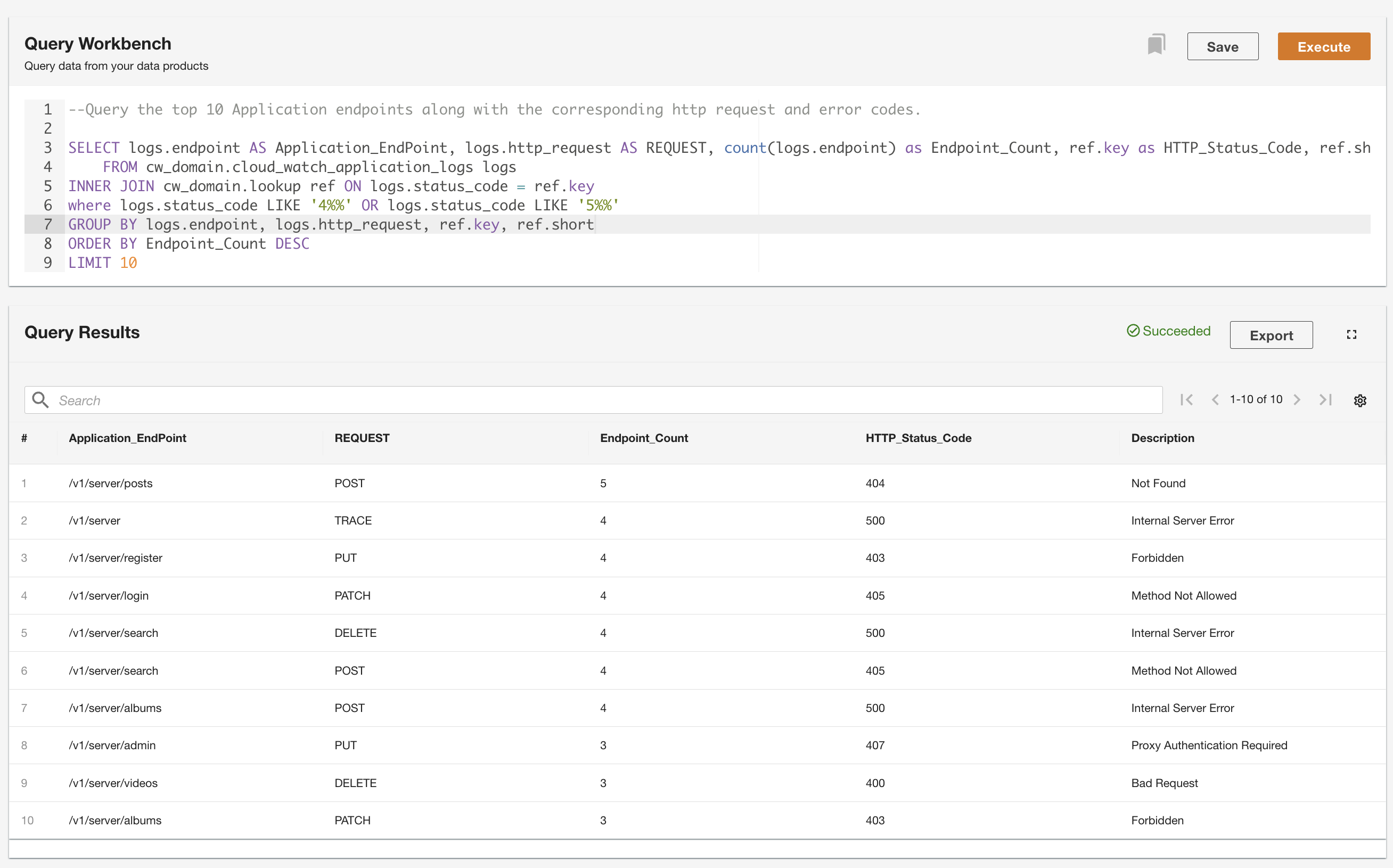The image size is (1393, 868).
Task: Click the Description column header
Action: [1162, 438]
